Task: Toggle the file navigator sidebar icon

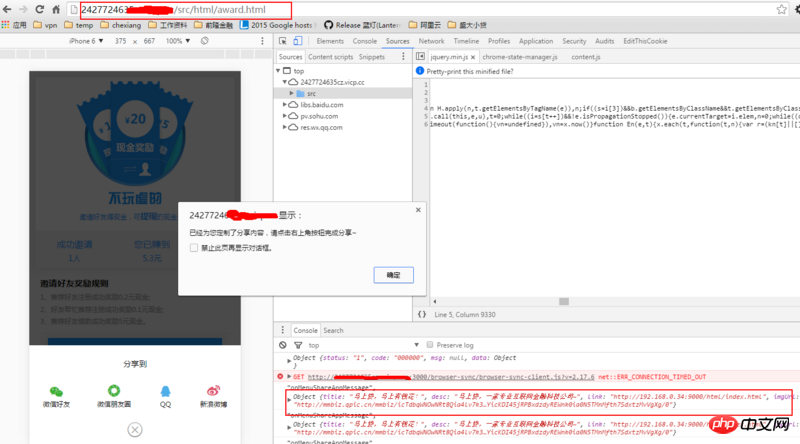Action: coord(420,57)
